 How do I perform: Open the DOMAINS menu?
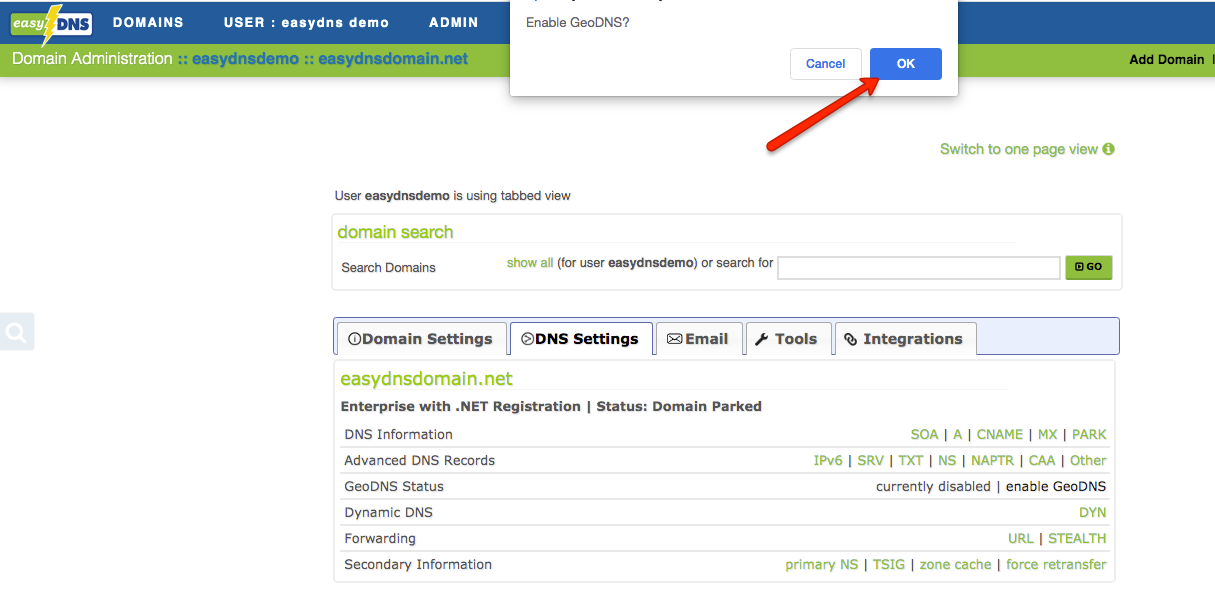click(149, 22)
